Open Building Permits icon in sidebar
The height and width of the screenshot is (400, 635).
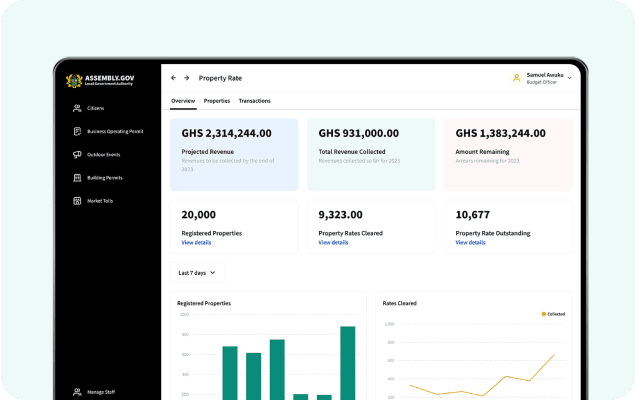pyautogui.click(x=77, y=177)
